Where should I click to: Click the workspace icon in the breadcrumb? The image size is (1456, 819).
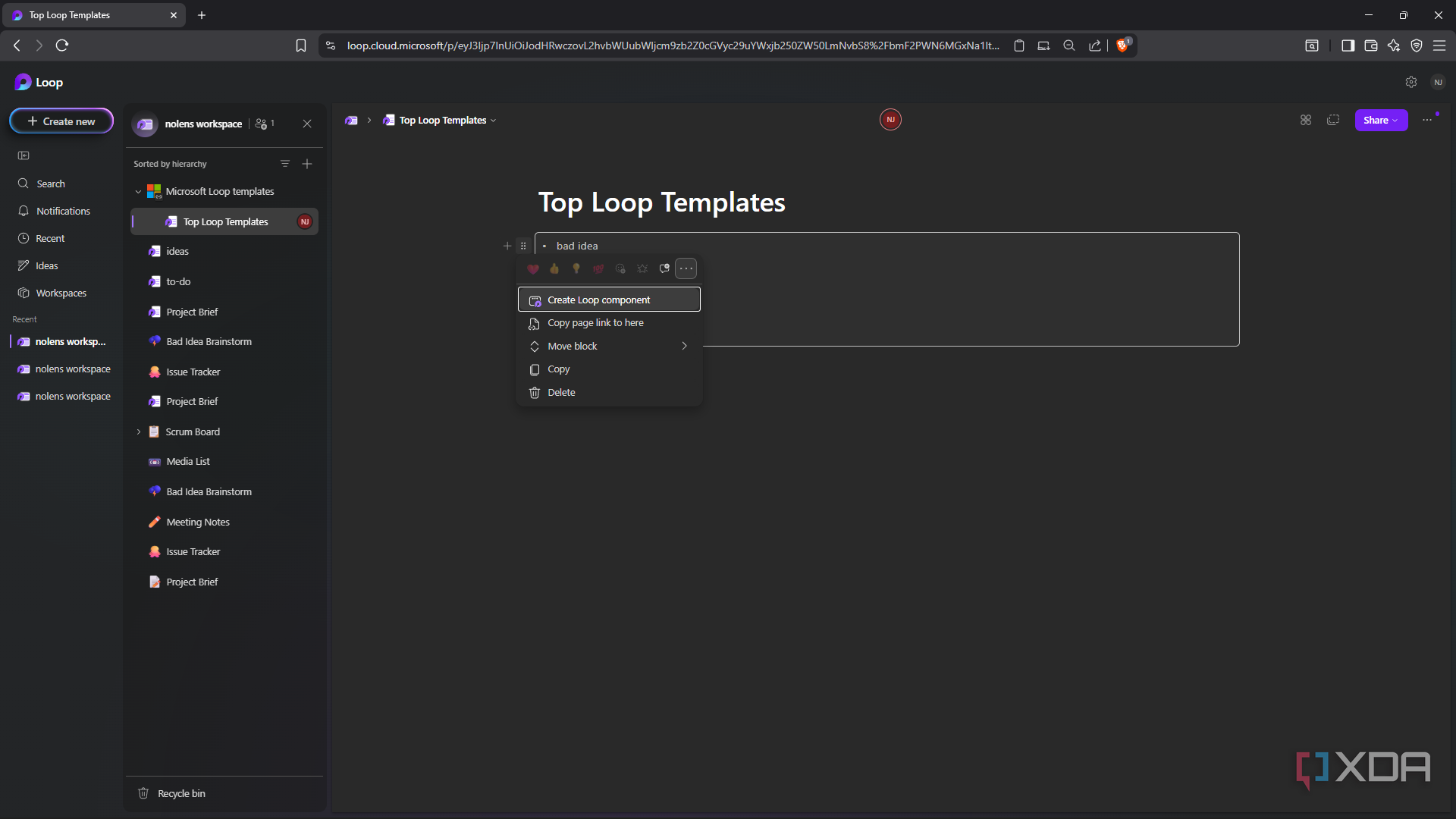(351, 120)
